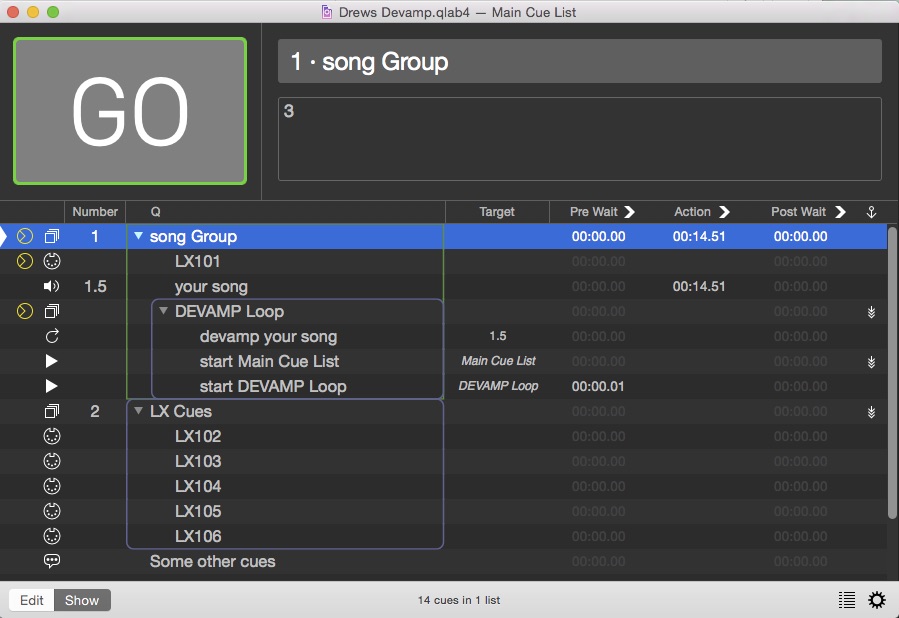Click the LX101 light cue icon
This screenshot has height=618, width=899.
point(52,262)
